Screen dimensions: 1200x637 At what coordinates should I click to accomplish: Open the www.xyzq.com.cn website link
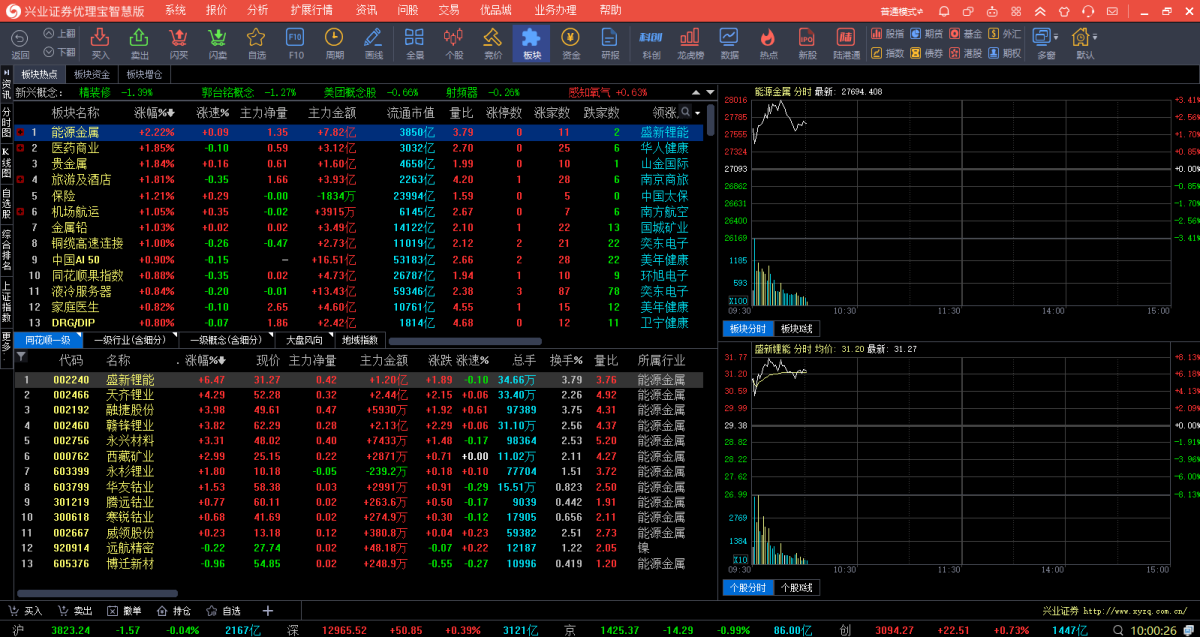point(1133,611)
